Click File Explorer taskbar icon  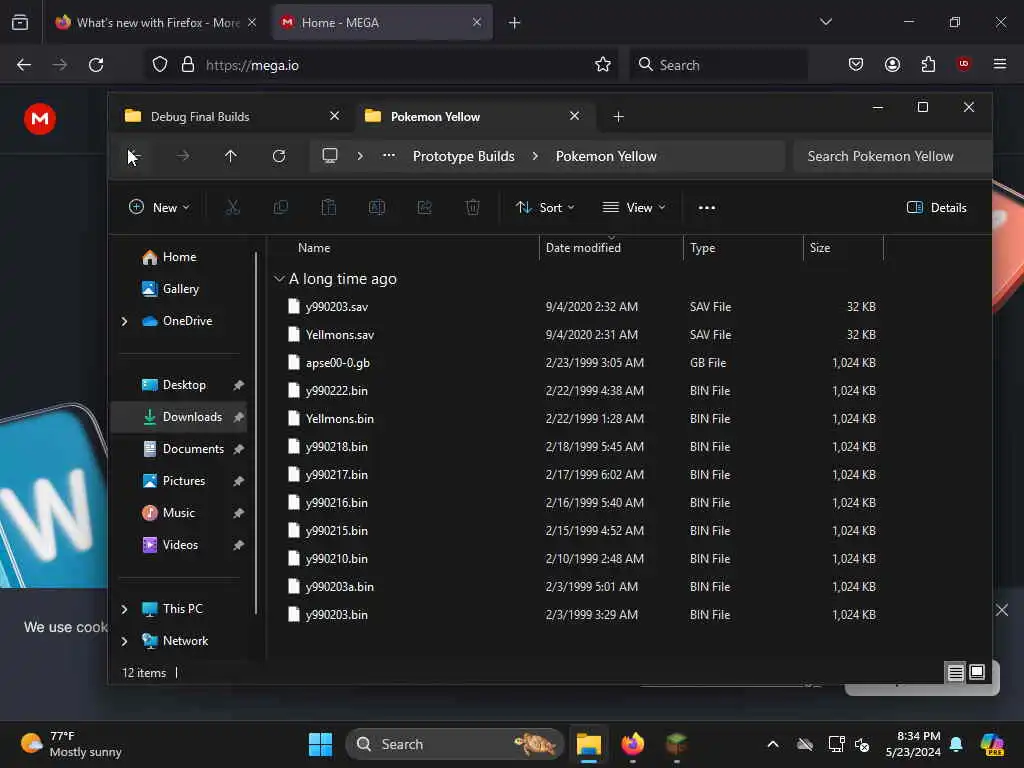[x=588, y=744]
